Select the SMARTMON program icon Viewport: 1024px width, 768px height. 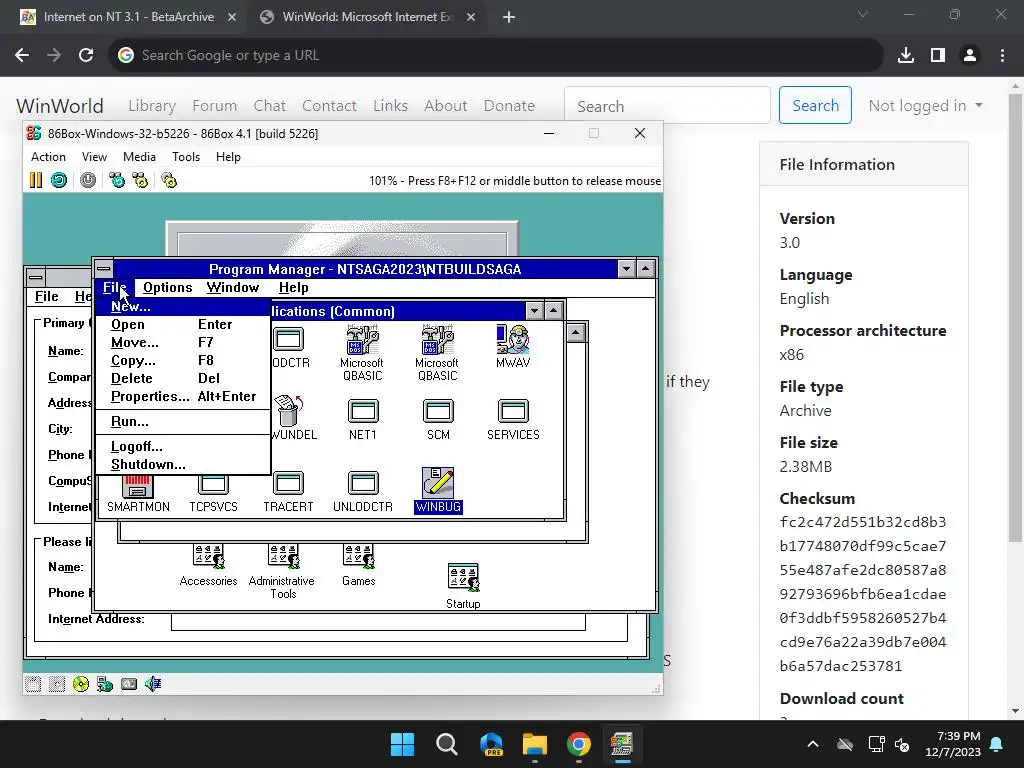click(138, 493)
